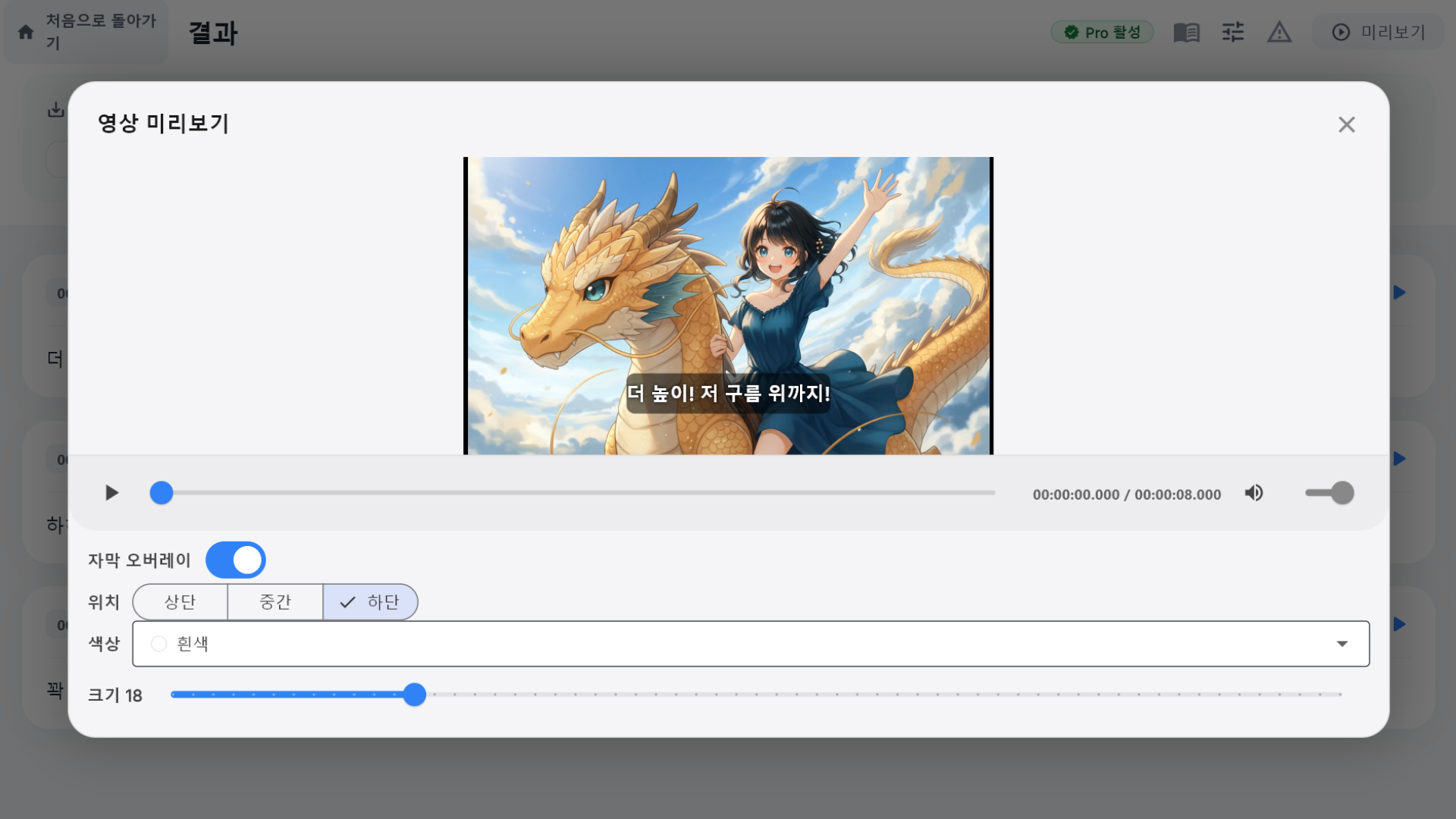Toggle the 자막 오버레이 switch off

(x=236, y=560)
